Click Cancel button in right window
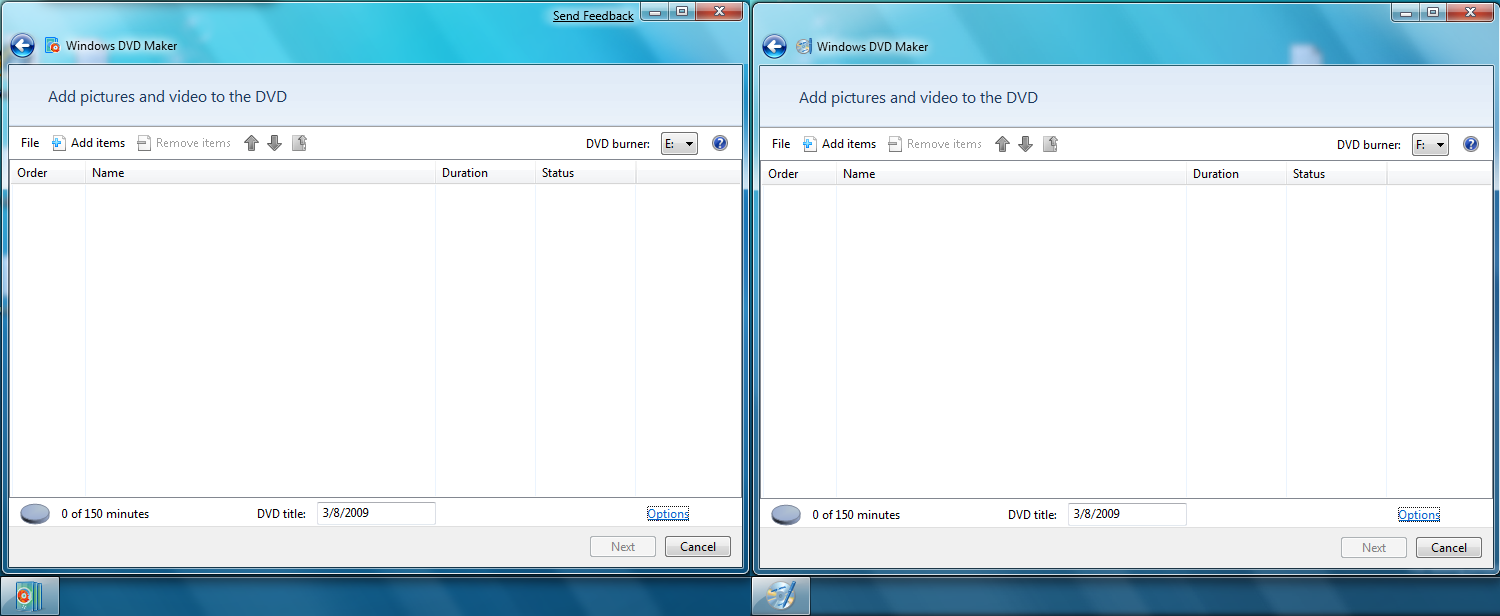Image resolution: width=1500 pixels, height=616 pixels. pyautogui.click(x=1449, y=548)
